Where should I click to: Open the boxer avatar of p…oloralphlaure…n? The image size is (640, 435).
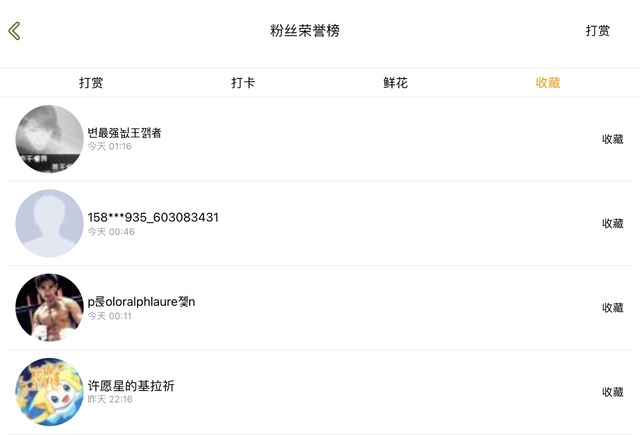point(49,307)
